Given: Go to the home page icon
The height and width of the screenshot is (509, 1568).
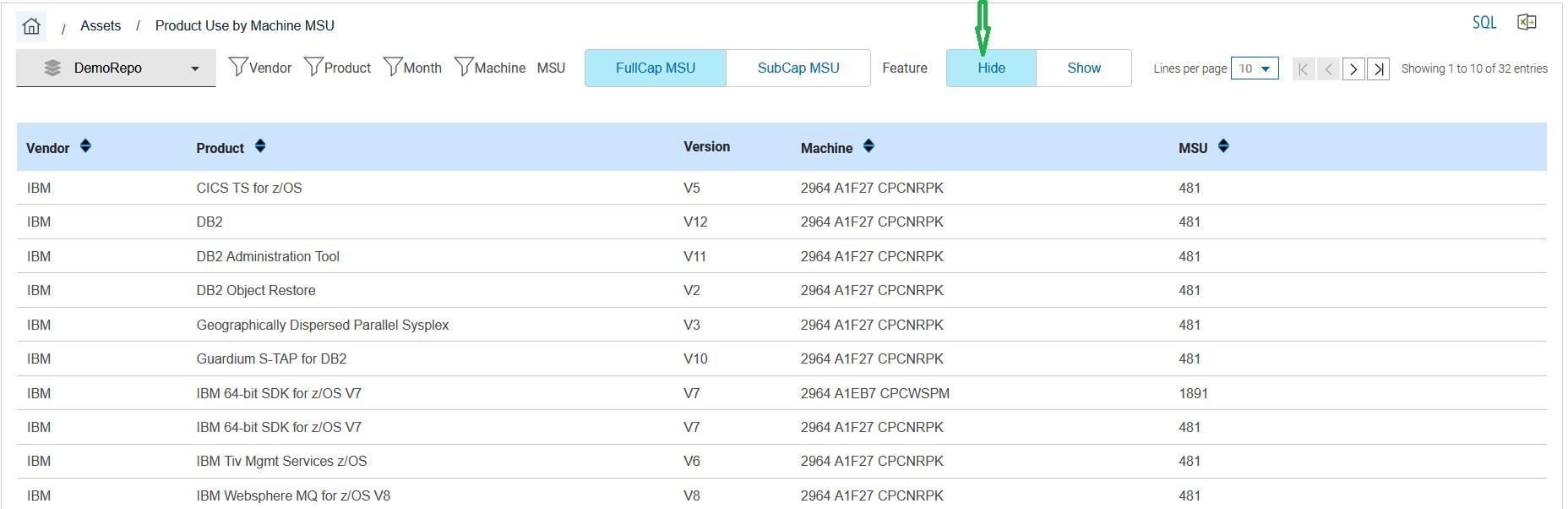Looking at the screenshot, I should coord(31,26).
